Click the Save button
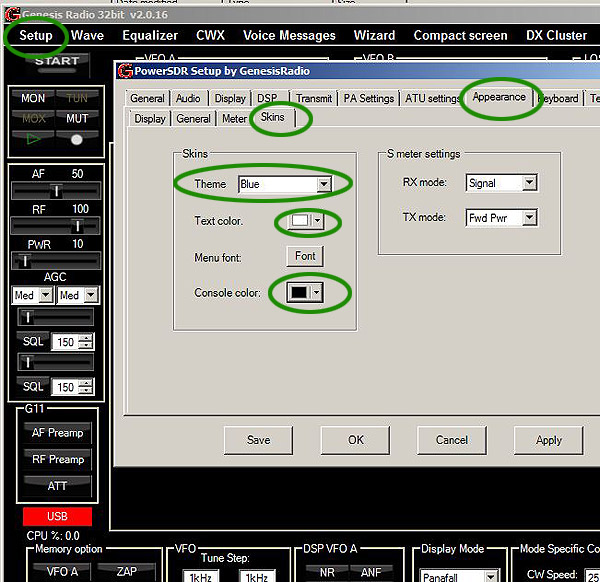The height and width of the screenshot is (582, 600). (259, 440)
